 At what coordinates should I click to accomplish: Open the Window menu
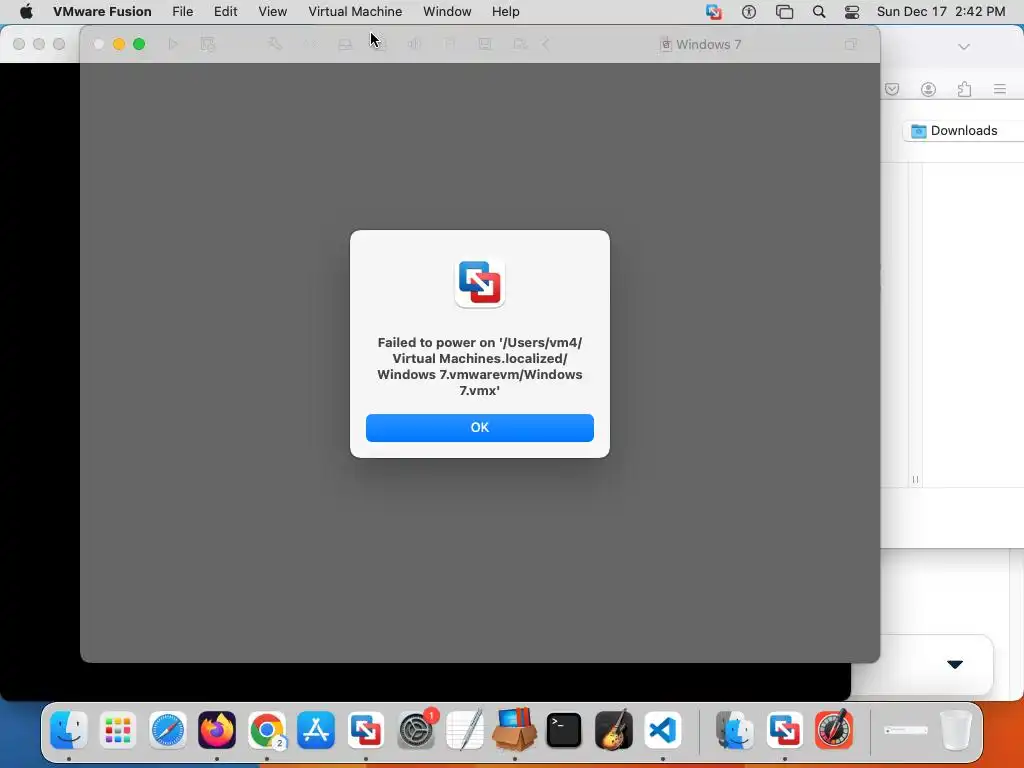click(x=447, y=12)
